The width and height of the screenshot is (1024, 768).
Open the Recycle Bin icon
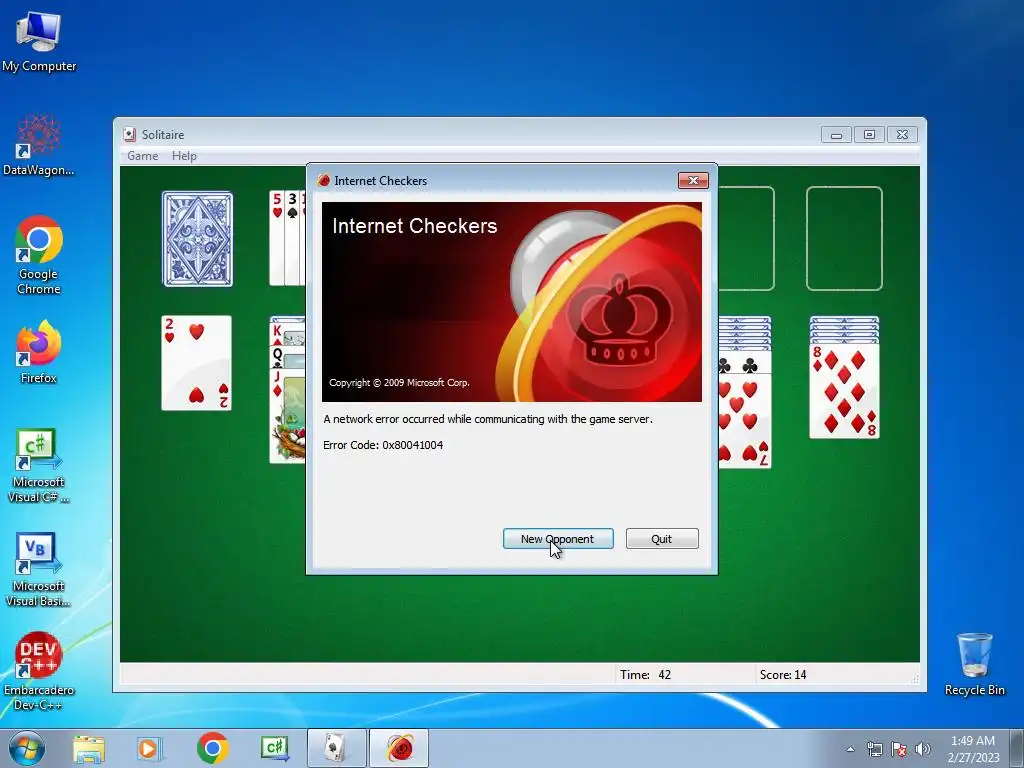click(x=974, y=664)
